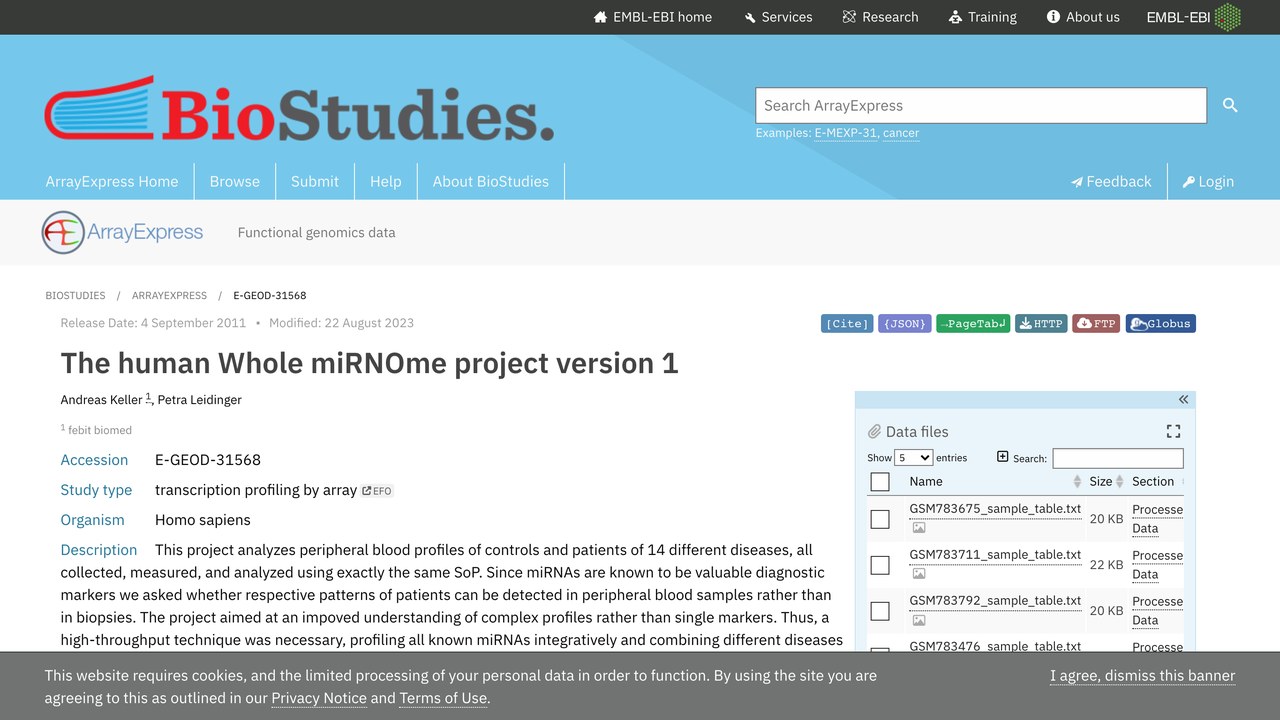The height and width of the screenshot is (720, 1280).
Task: Open About us in top bar
Action: (x=1083, y=17)
